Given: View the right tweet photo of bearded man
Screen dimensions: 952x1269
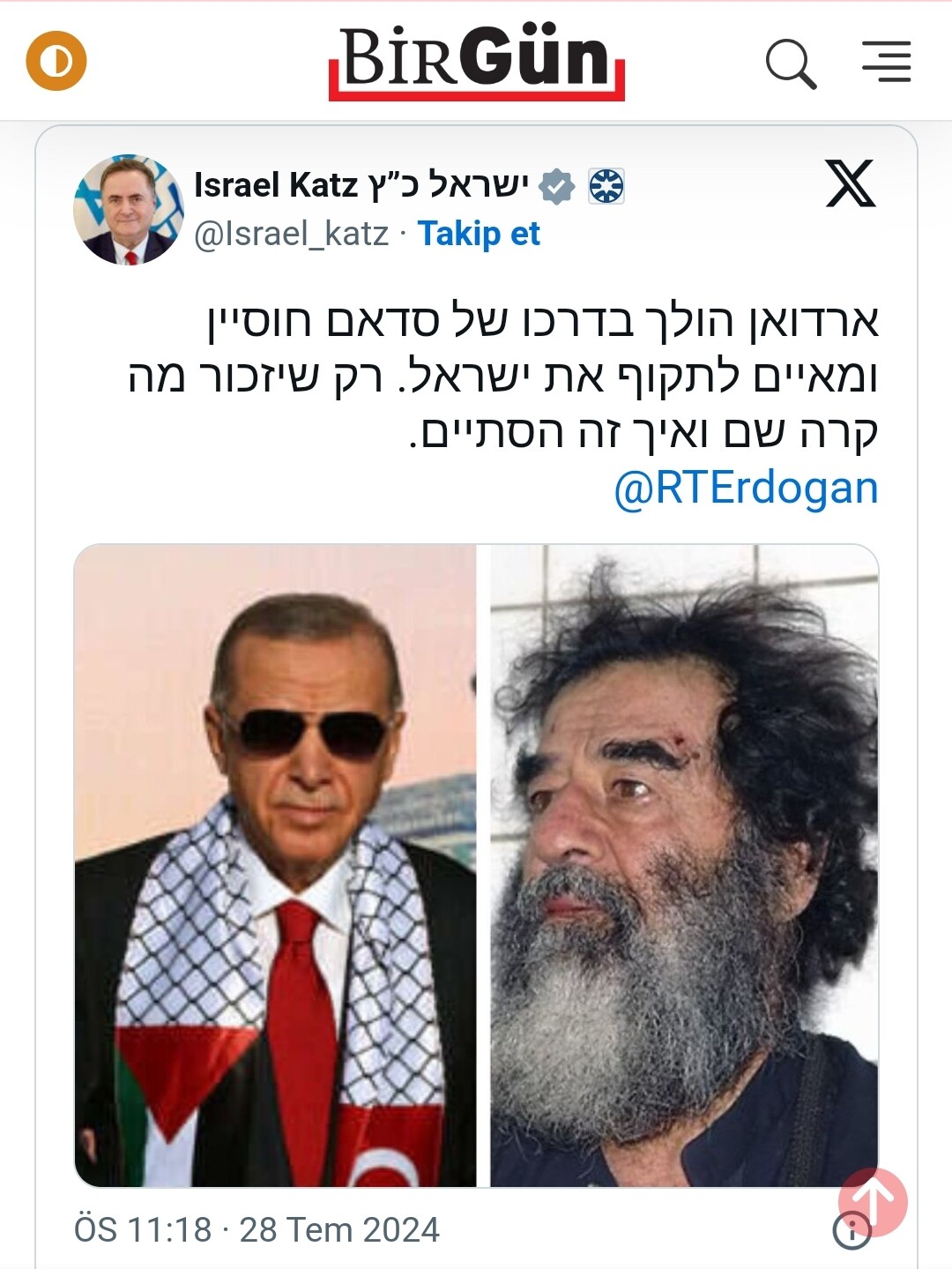Looking at the screenshot, I should point(684,866).
